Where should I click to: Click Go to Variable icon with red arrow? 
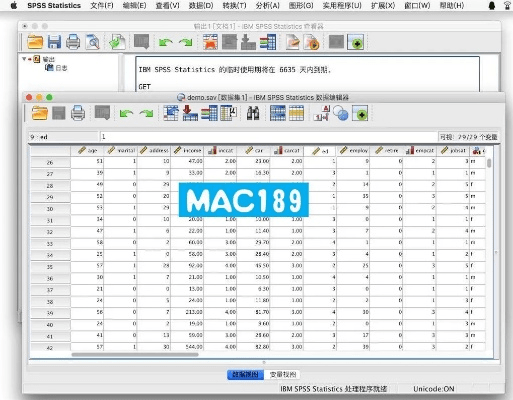190,113
